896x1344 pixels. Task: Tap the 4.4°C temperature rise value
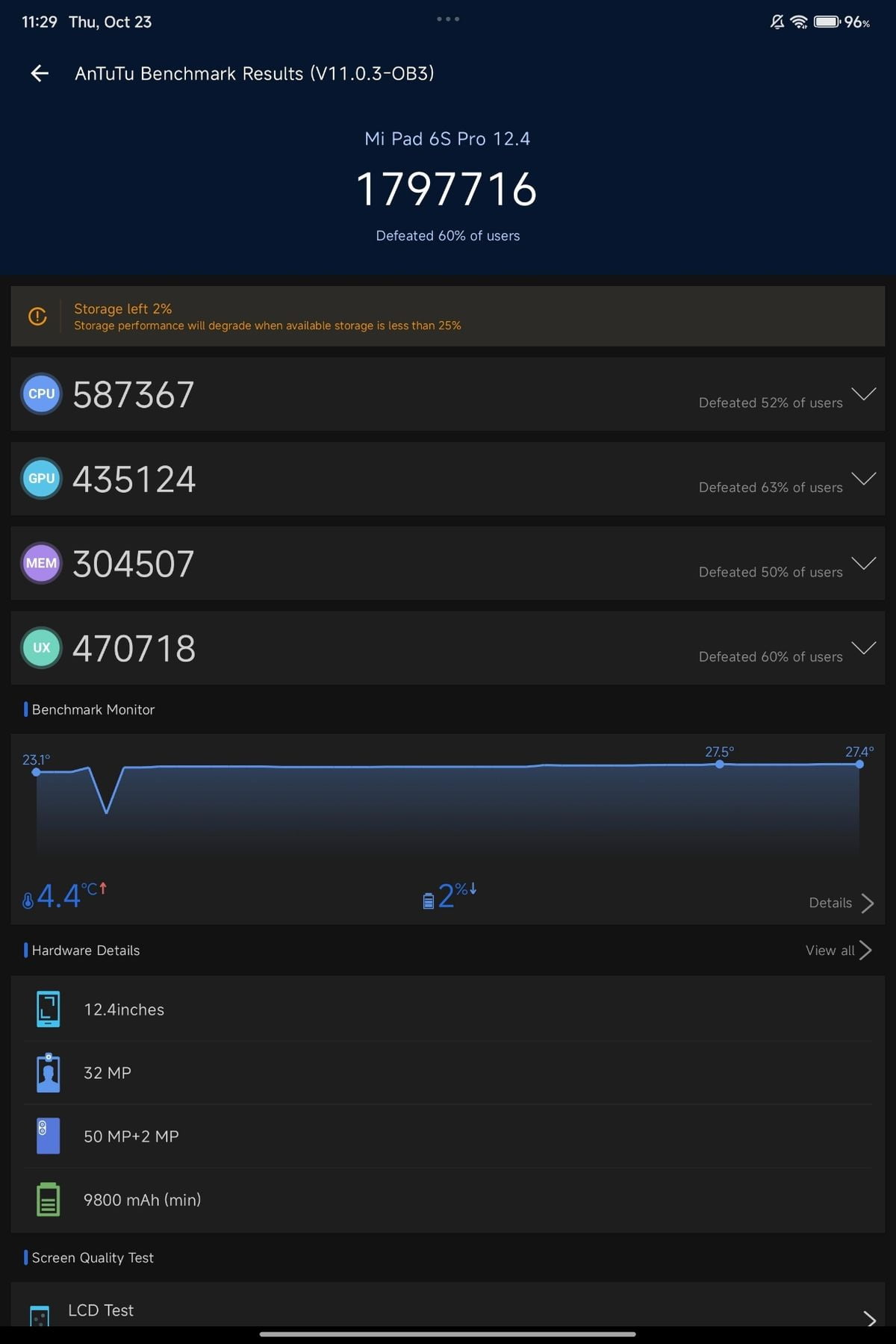tap(72, 895)
